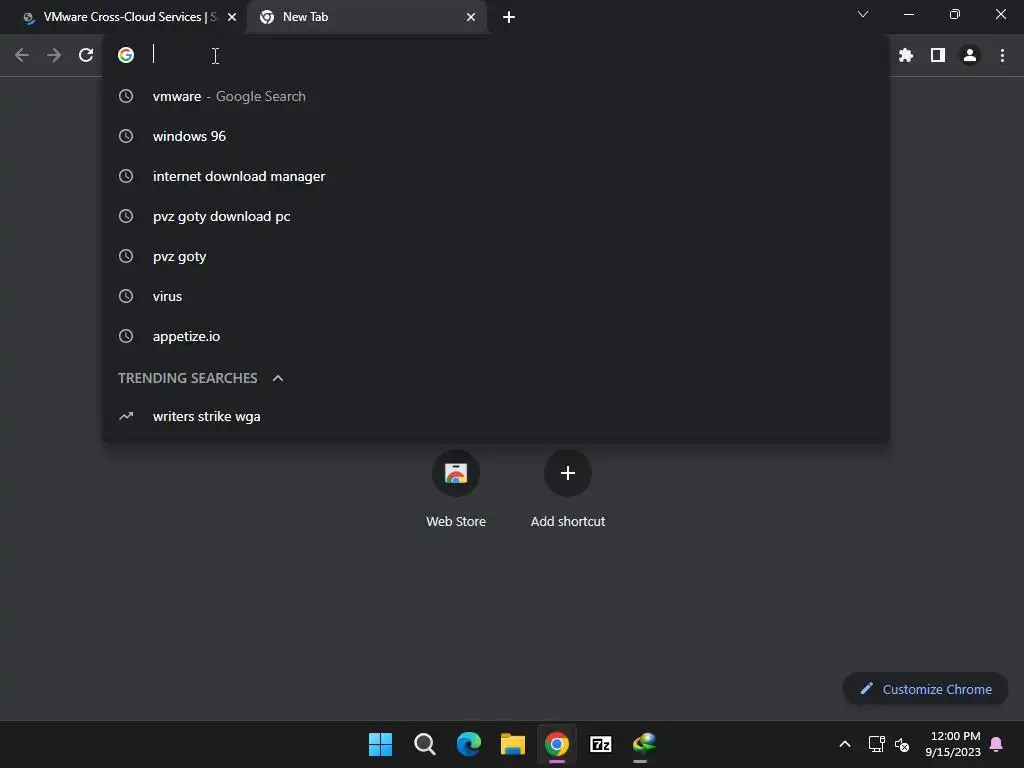Open Chrome's three-dot menu
This screenshot has width=1024, height=768.
click(x=1002, y=56)
